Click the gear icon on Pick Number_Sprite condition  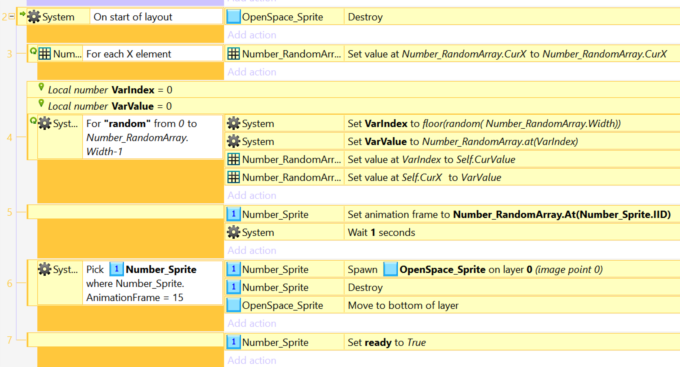pos(45,269)
